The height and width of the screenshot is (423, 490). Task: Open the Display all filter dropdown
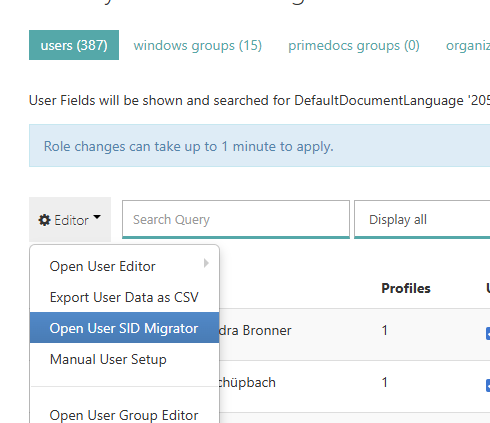(422, 219)
